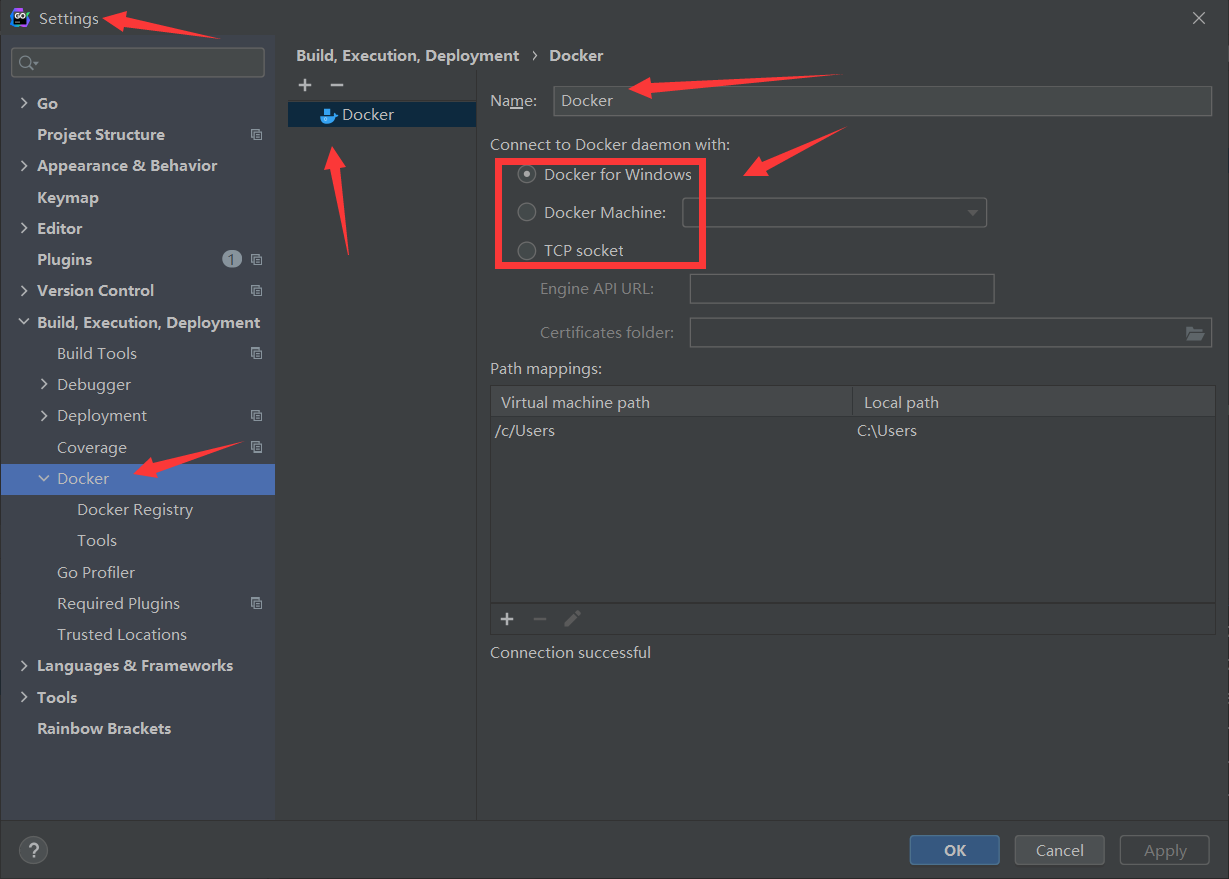Close the Settings dialog window
Image resolution: width=1229 pixels, height=879 pixels.
(x=1200, y=18)
